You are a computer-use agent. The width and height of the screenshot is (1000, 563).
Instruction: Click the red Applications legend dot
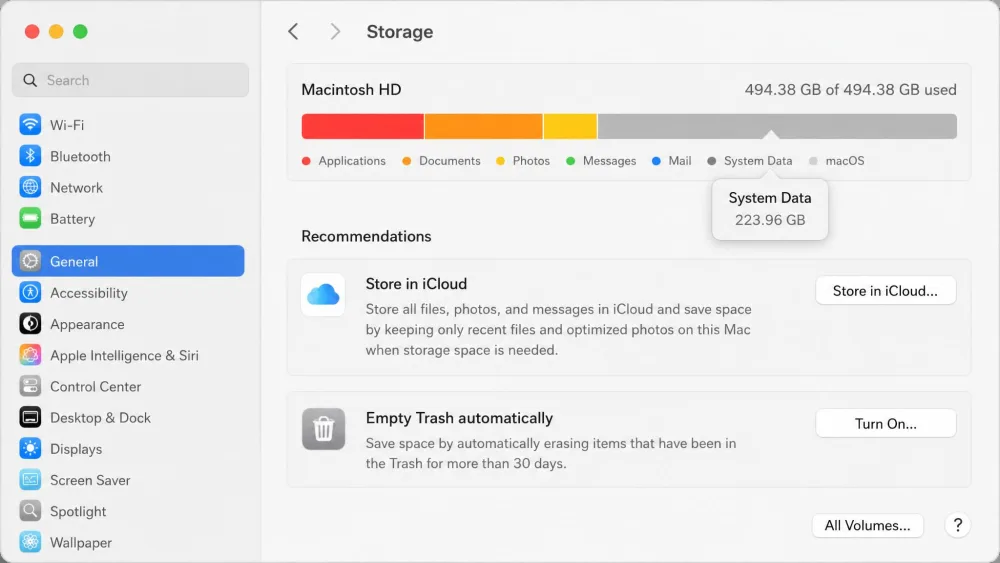coord(306,161)
